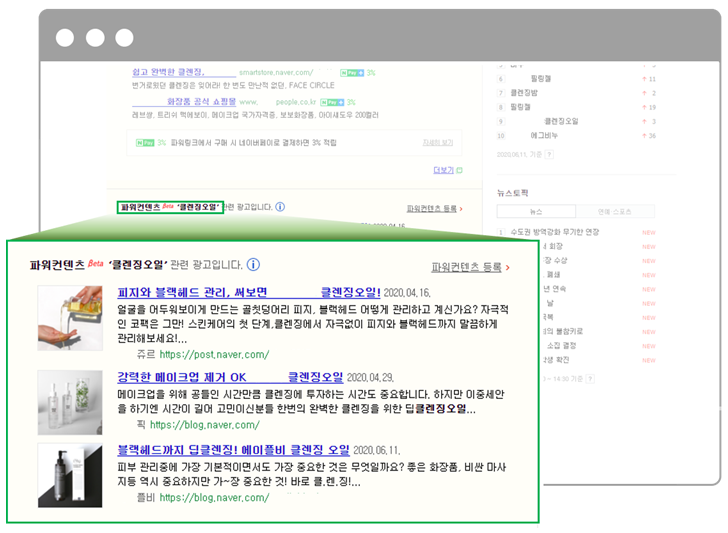Image resolution: width=728 pixels, height=533 pixels.
Task: Click the 자세히 보기 link
Action: [x=438, y=143]
